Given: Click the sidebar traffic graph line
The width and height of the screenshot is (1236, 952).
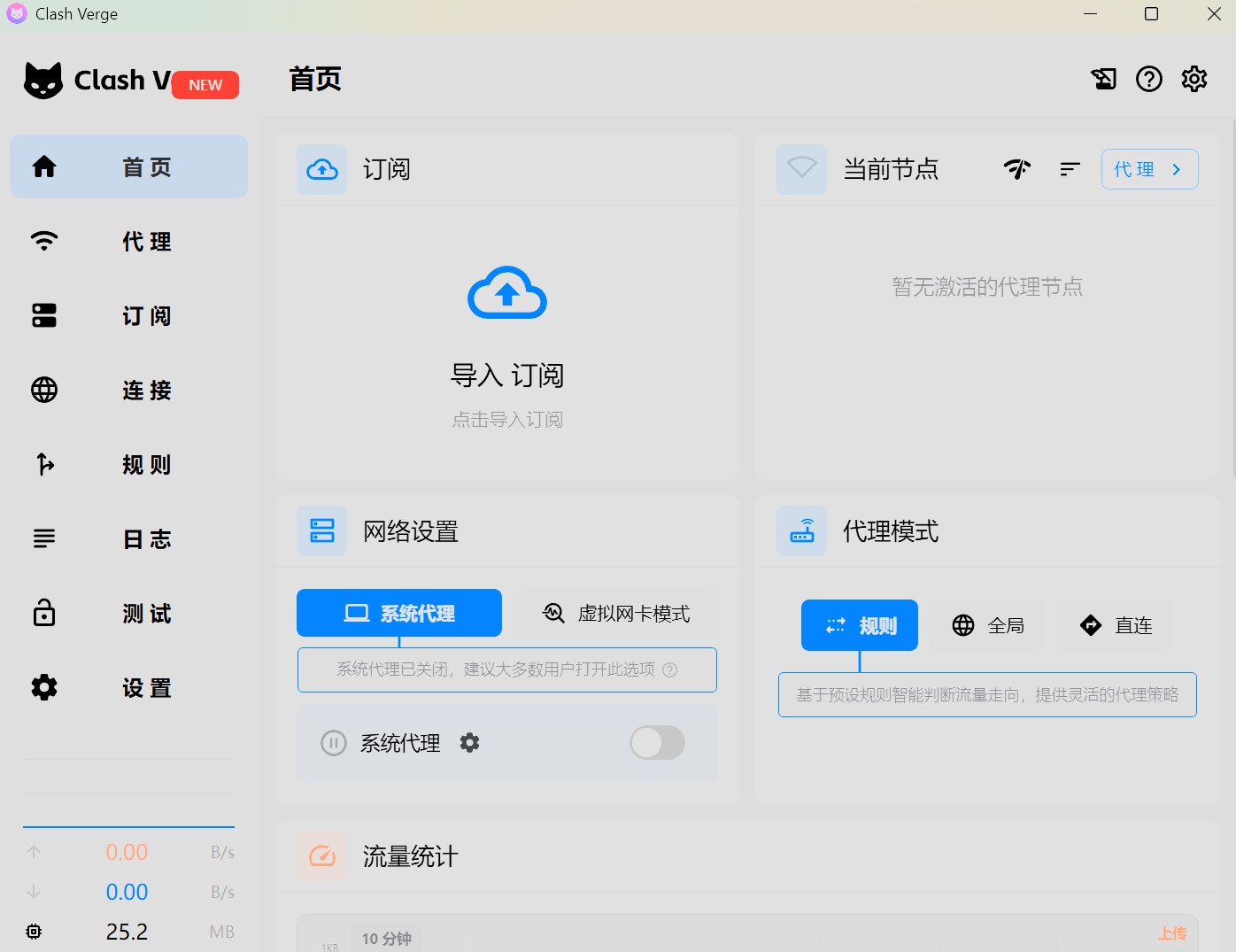Looking at the screenshot, I should click(128, 826).
